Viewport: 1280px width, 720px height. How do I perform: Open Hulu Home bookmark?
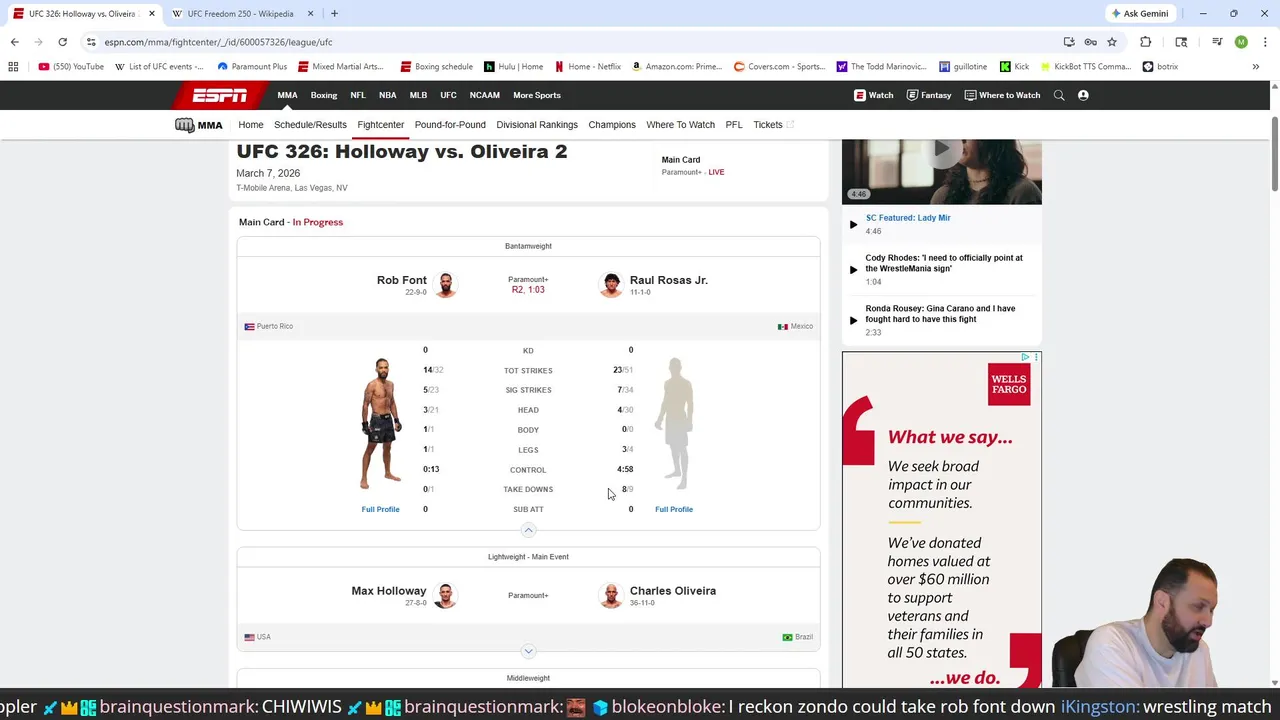(513, 67)
